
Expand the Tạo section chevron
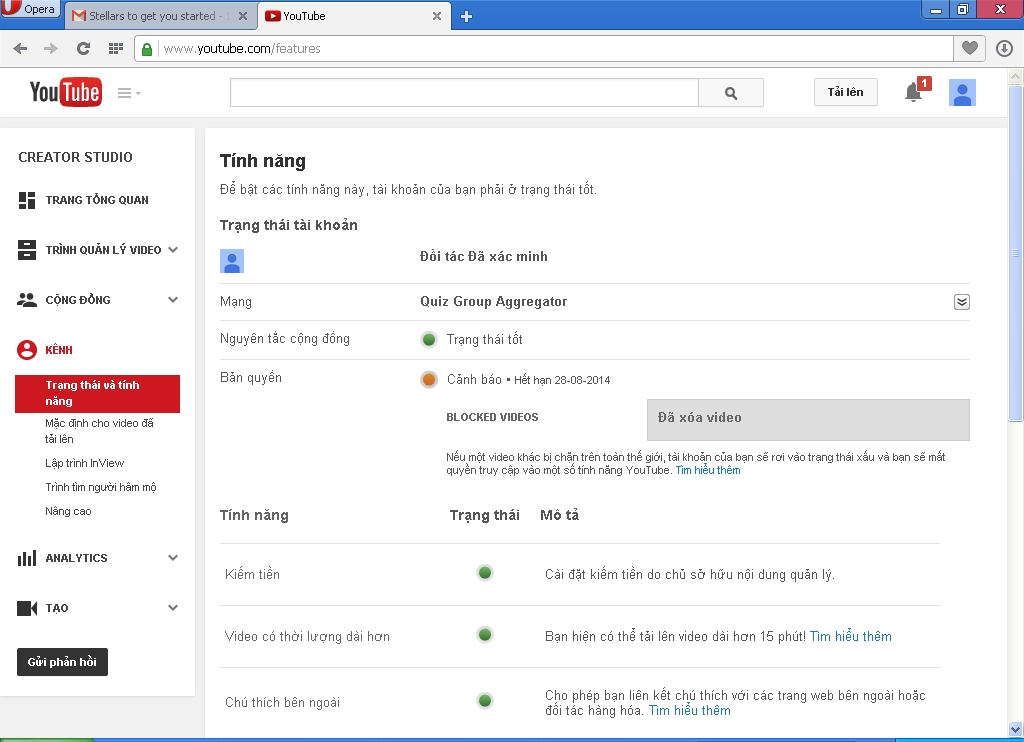pos(173,607)
